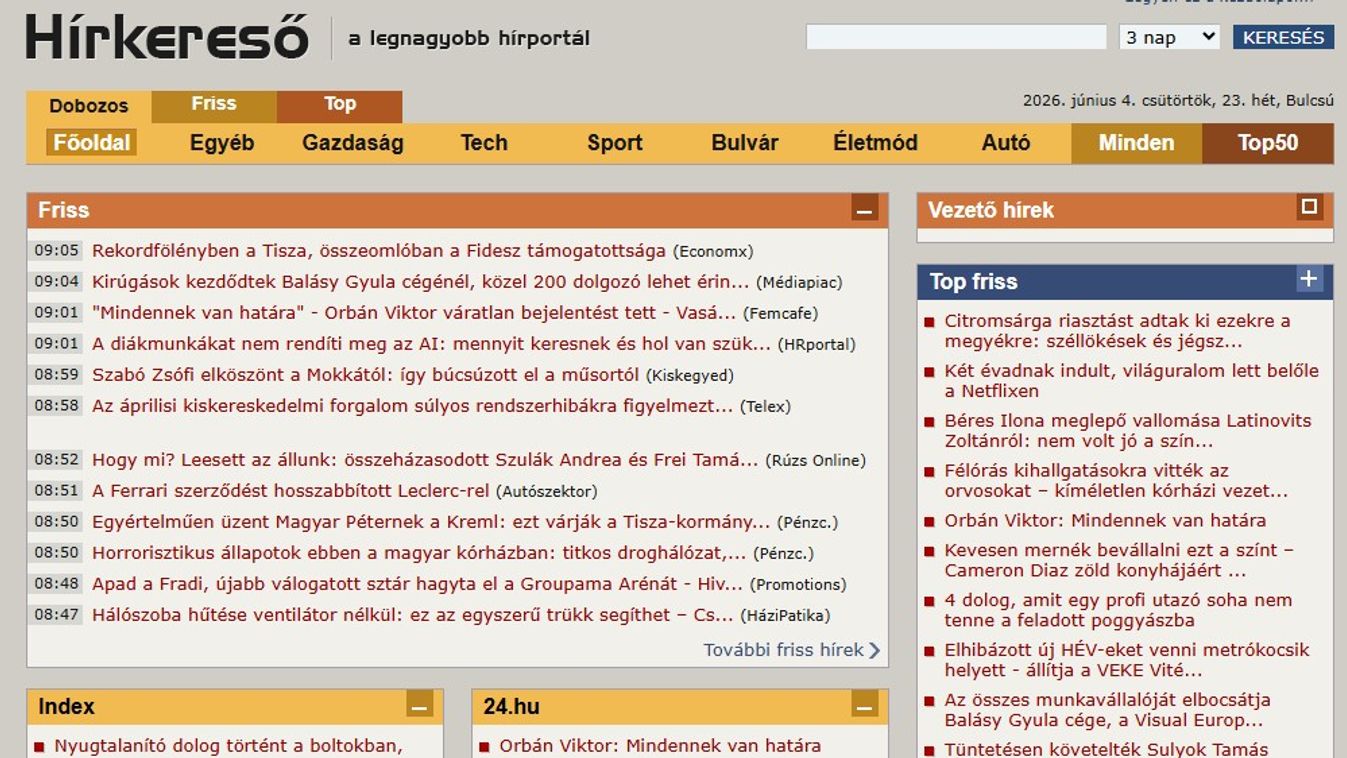Open Tüntetésen követelték Sulyok Tamás headline
This screenshot has width=1347, height=758.
tap(1106, 749)
